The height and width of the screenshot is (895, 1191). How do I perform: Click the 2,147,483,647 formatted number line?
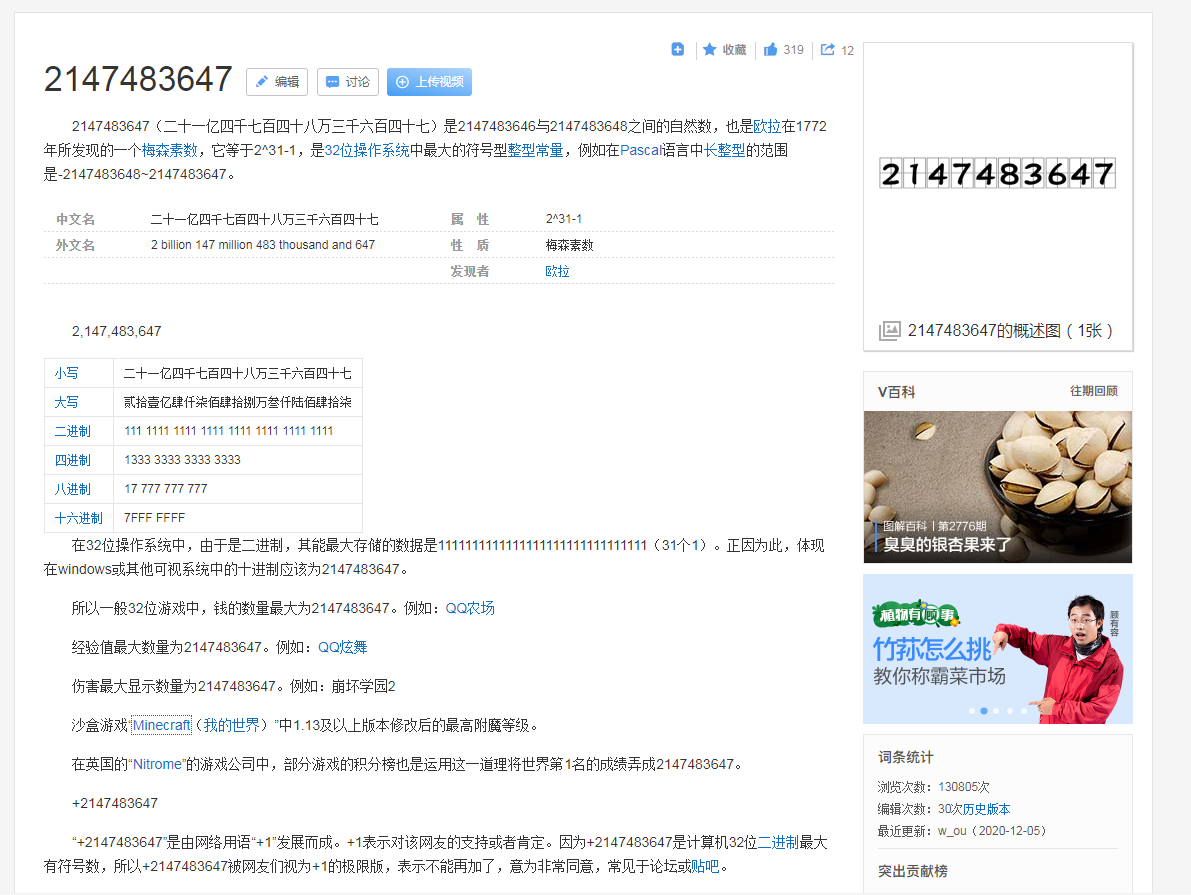click(x=116, y=331)
